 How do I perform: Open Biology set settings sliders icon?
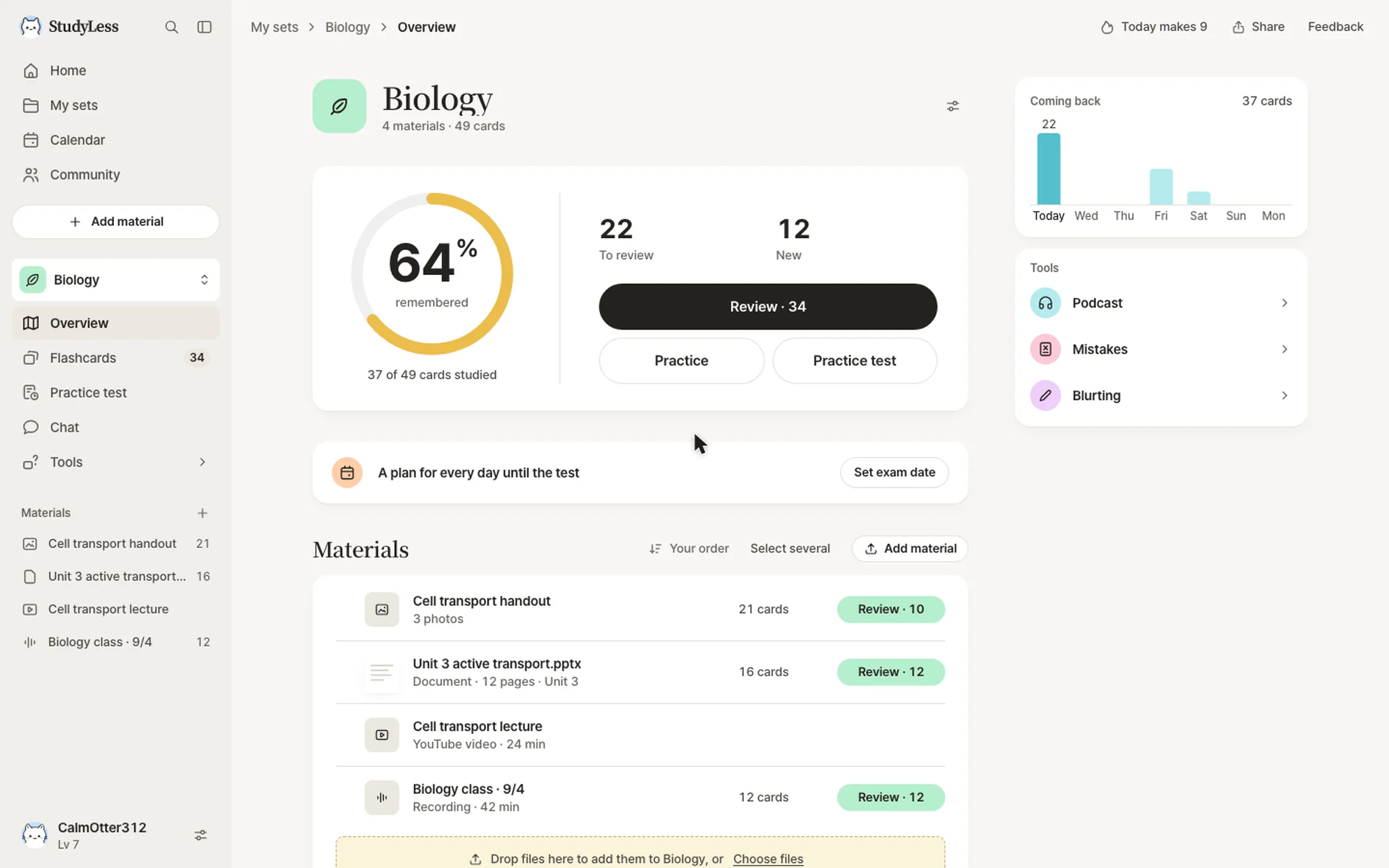953,106
